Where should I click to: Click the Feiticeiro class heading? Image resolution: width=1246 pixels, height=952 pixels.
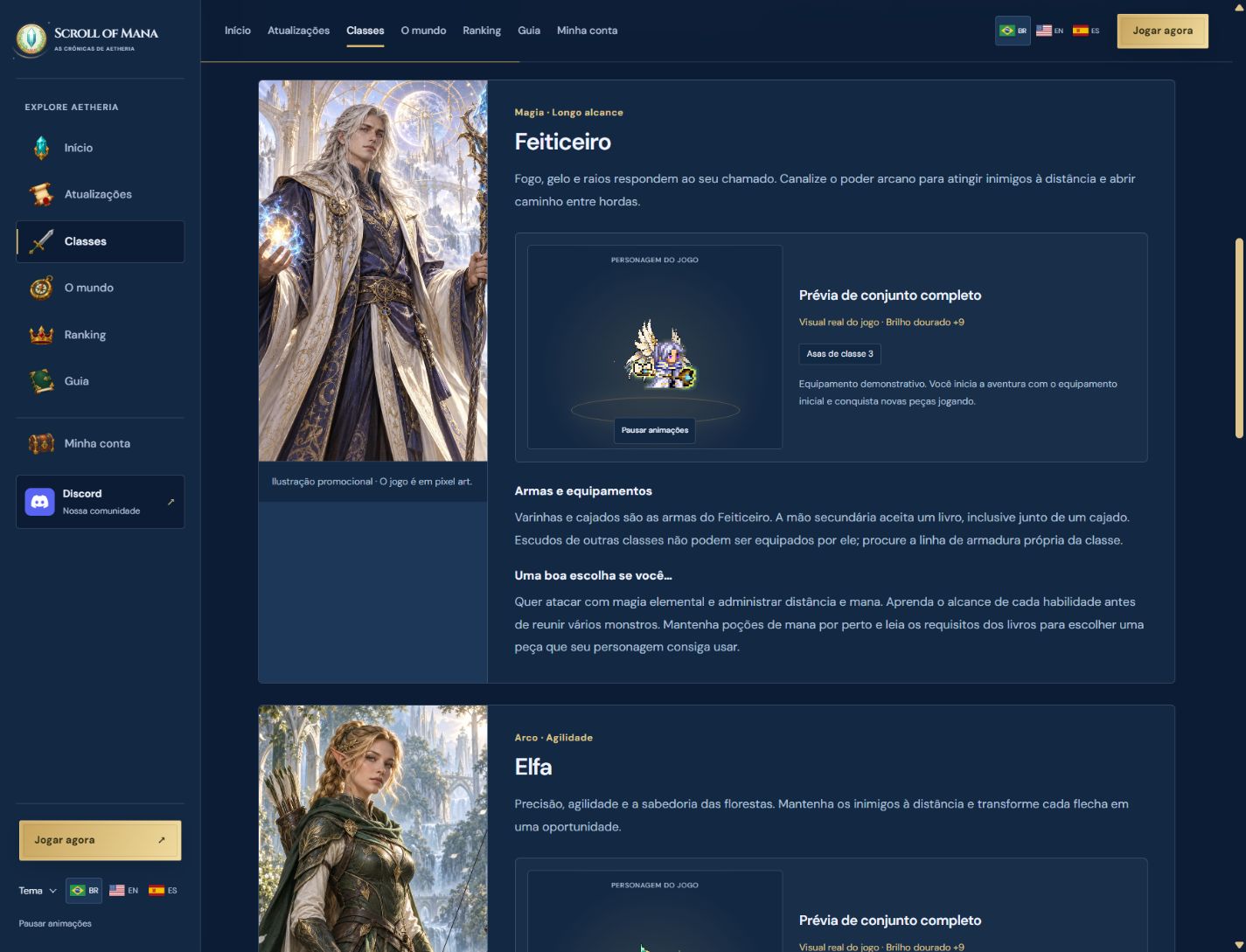(562, 142)
